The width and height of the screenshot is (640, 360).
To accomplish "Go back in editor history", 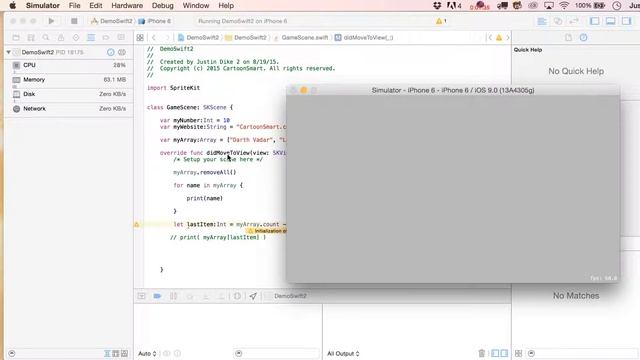I will 154,38.
